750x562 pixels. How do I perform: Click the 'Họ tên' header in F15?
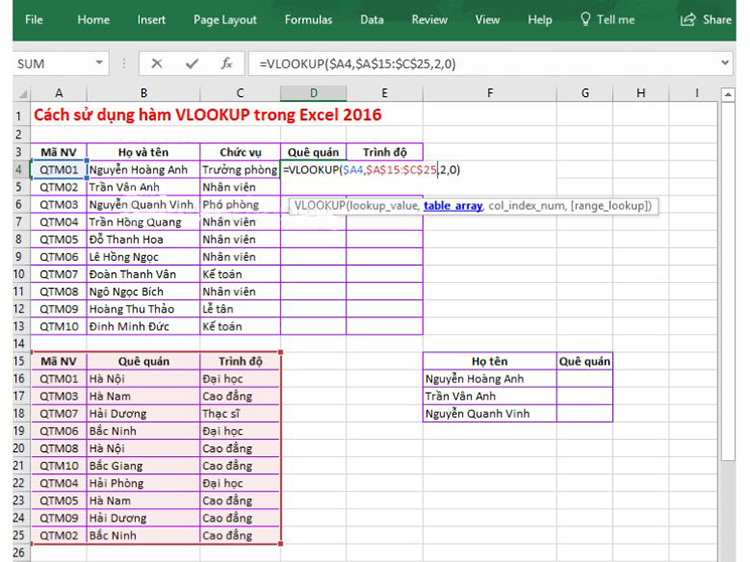tap(490, 361)
